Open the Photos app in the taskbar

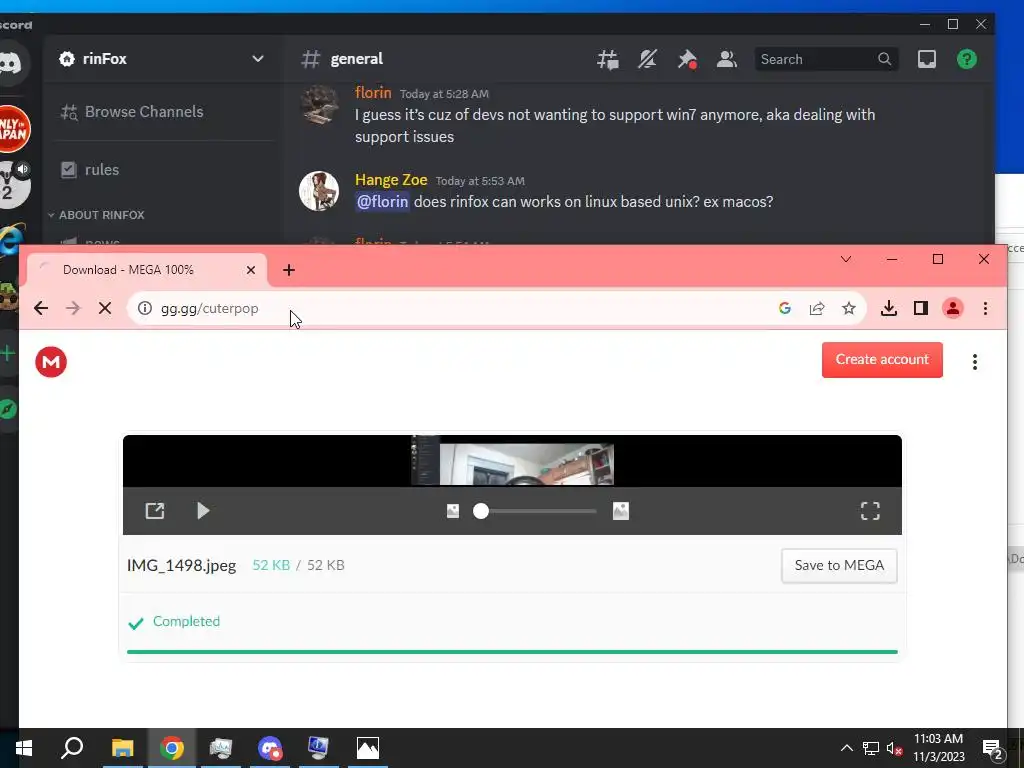point(368,748)
